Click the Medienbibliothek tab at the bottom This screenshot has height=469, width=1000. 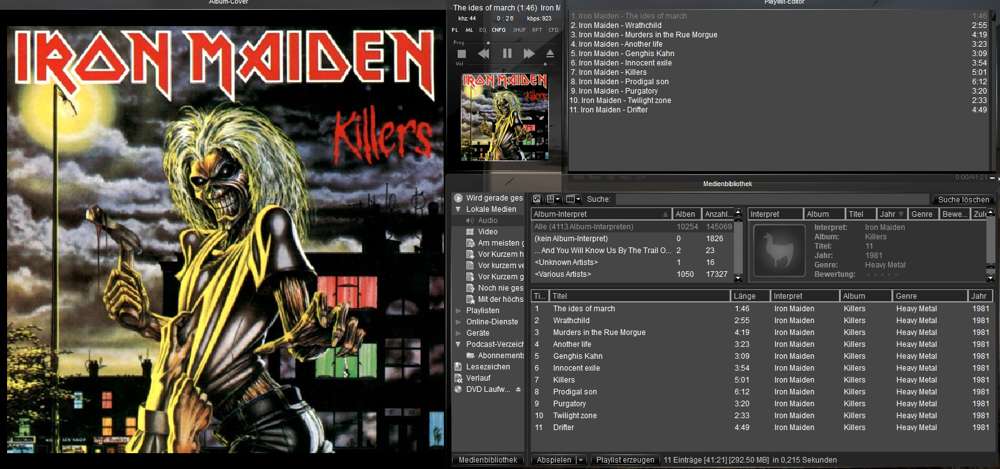pyautogui.click(x=489, y=460)
